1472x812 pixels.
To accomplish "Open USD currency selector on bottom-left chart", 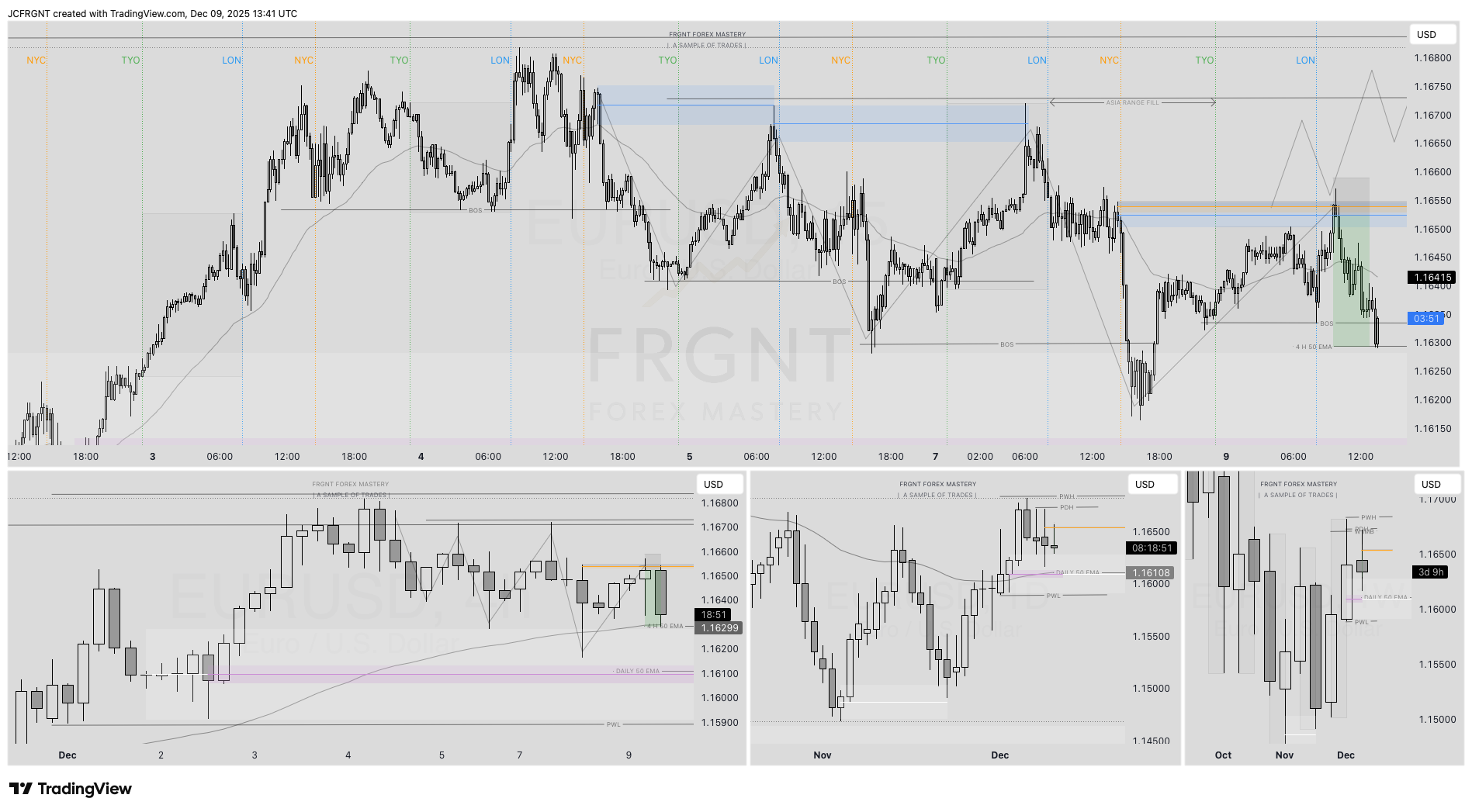I will pos(719,484).
